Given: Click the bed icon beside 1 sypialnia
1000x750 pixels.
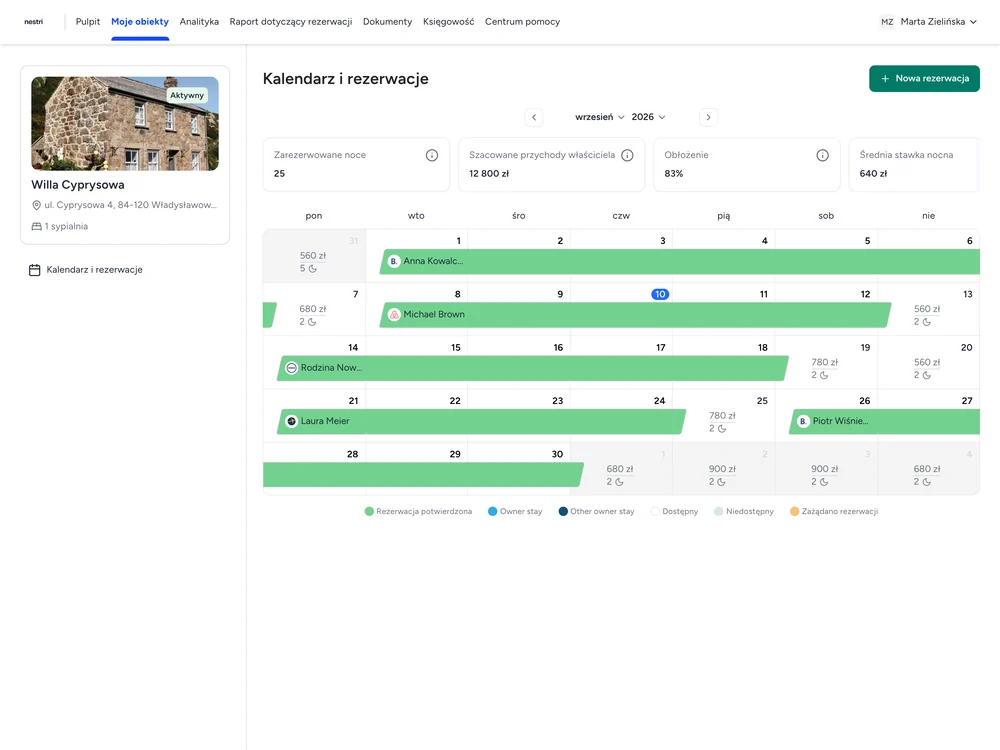Looking at the screenshot, I should tap(36, 226).
